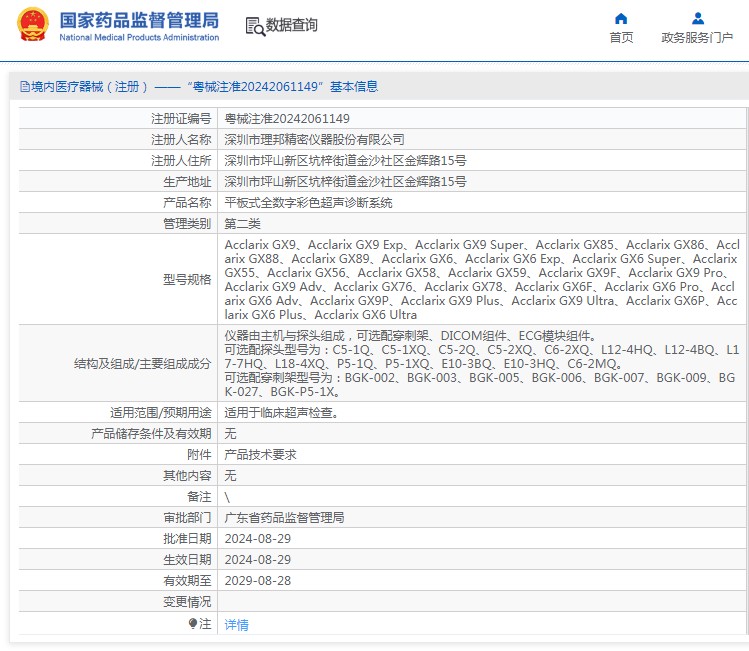Open the 首页 text link
The height and width of the screenshot is (651, 749).
click(x=621, y=38)
